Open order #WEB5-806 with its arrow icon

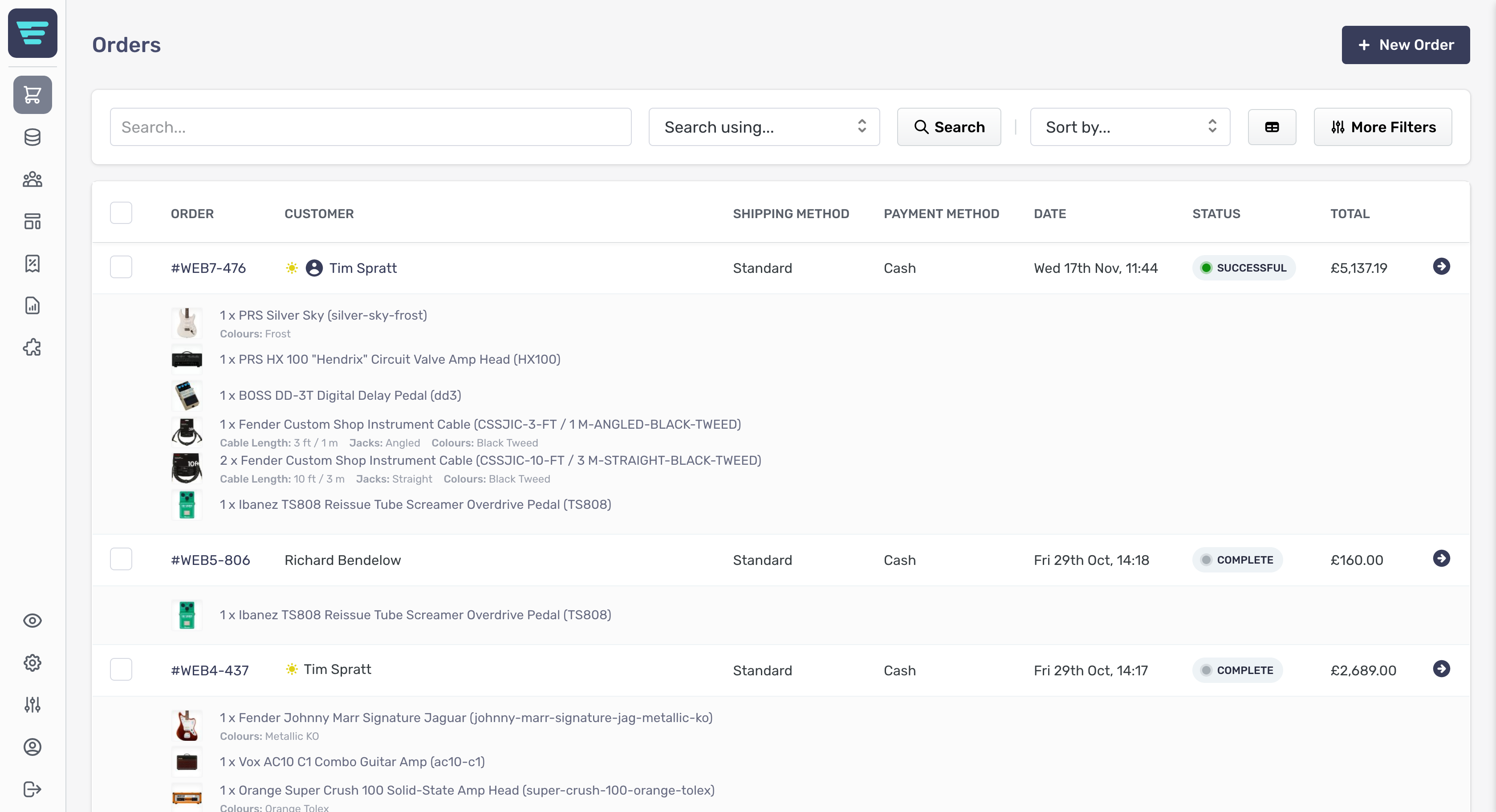pos(1441,559)
